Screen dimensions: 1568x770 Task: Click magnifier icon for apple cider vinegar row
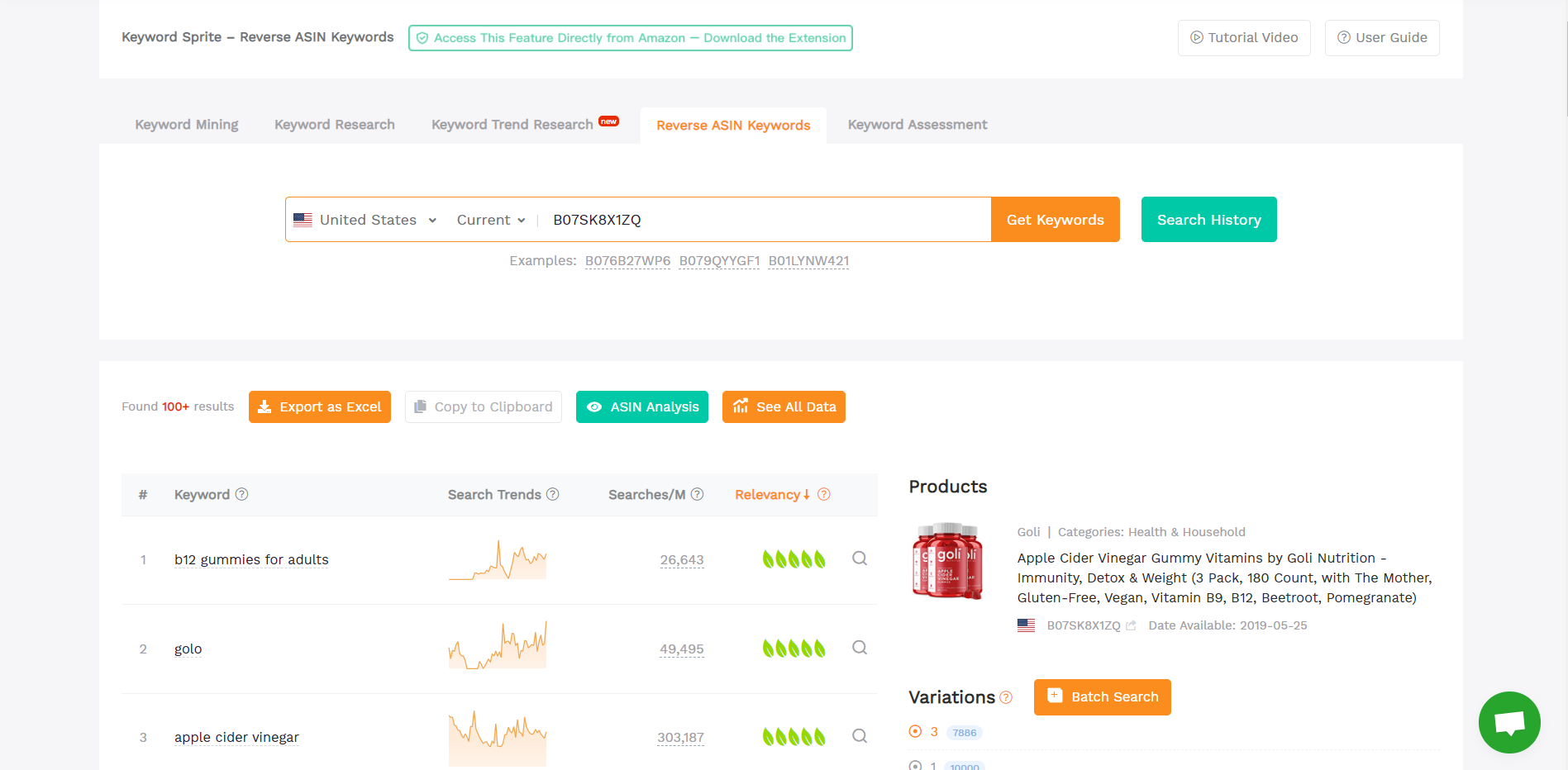pyautogui.click(x=860, y=736)
